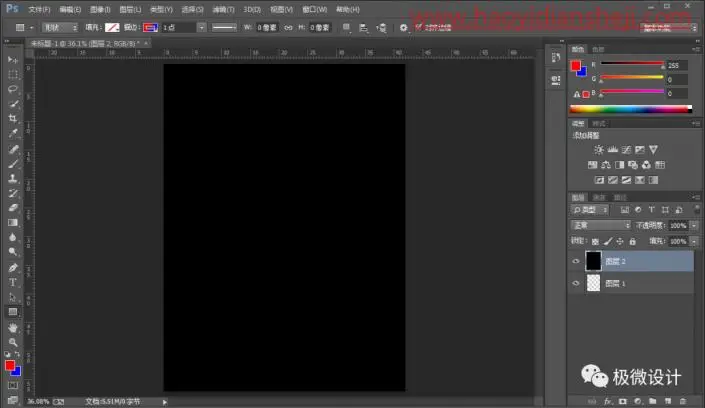Open the 1点 stroke width dropdown
This screenshot has height=408, width=705.
click(x=201, y=28)
